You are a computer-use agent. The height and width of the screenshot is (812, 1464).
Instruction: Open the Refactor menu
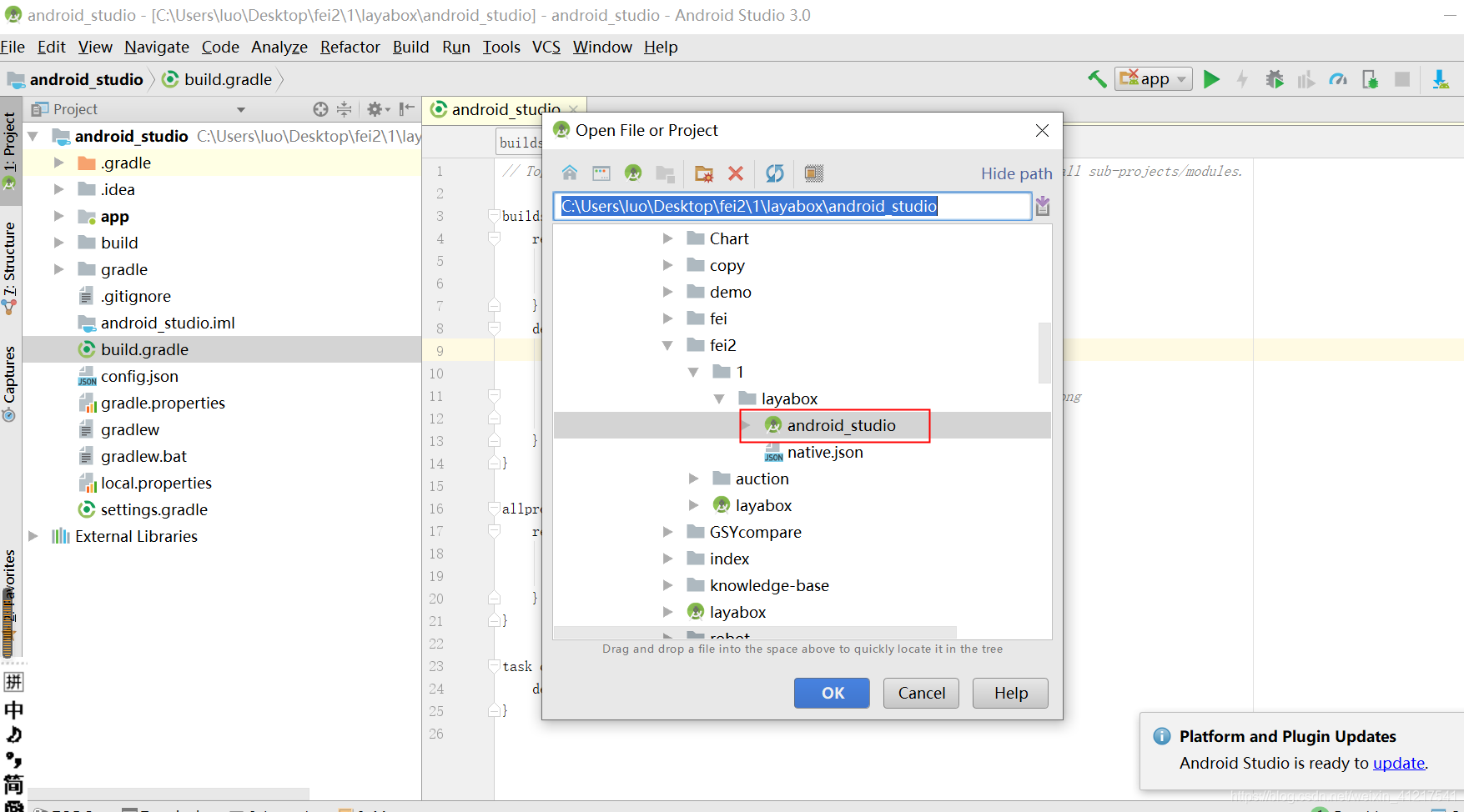click(350, 47)
